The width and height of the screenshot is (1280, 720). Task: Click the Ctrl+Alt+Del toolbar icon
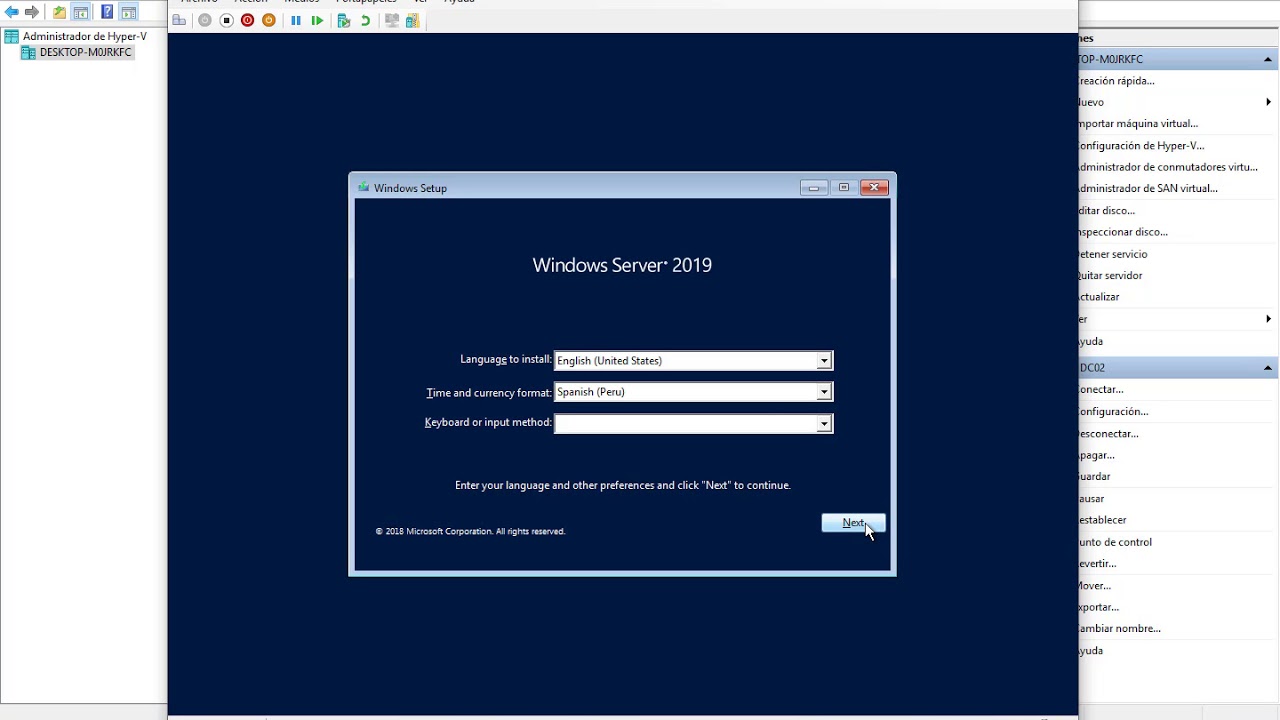179,21
